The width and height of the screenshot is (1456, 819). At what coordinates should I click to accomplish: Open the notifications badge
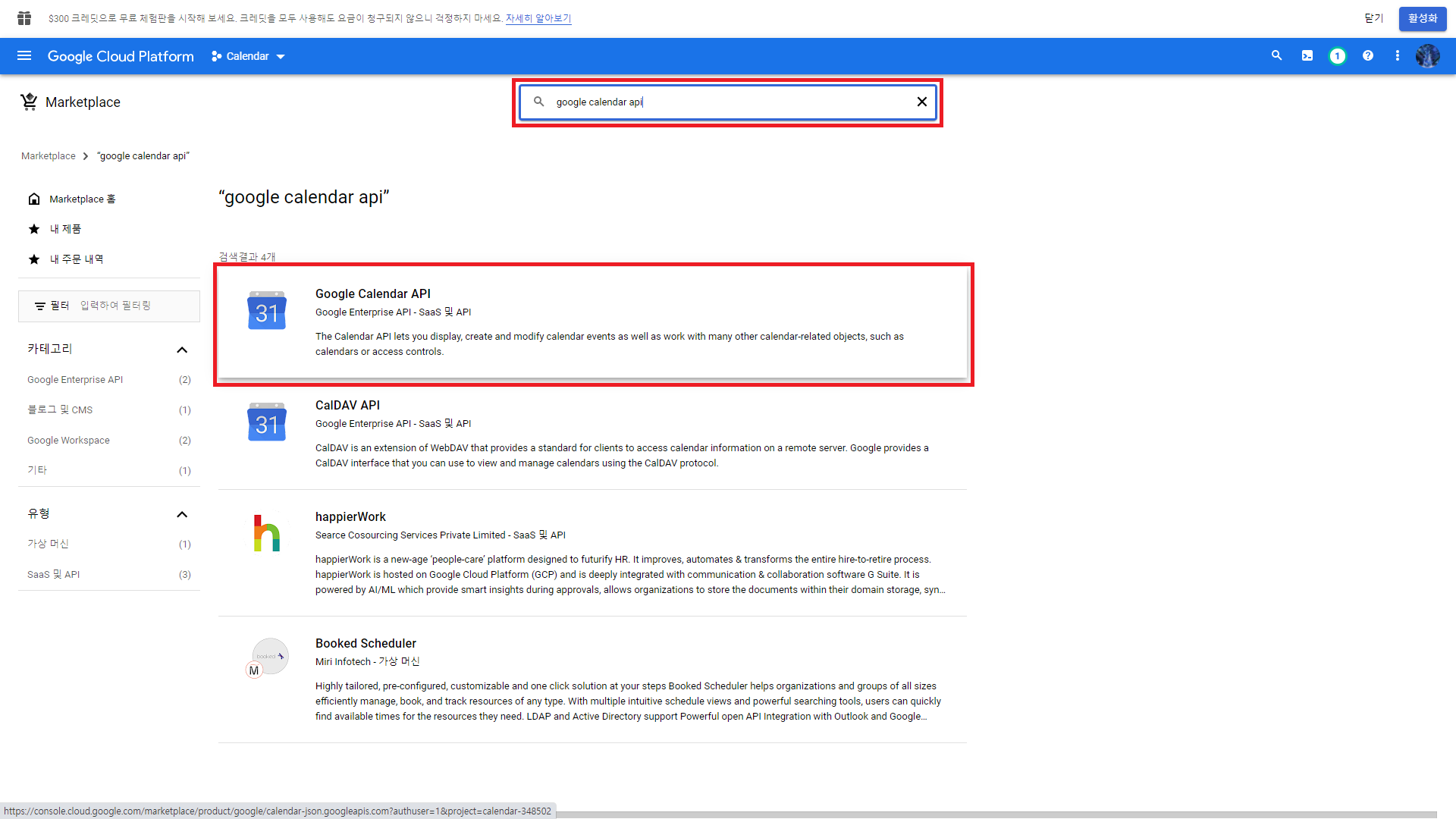pos(1338,56)
